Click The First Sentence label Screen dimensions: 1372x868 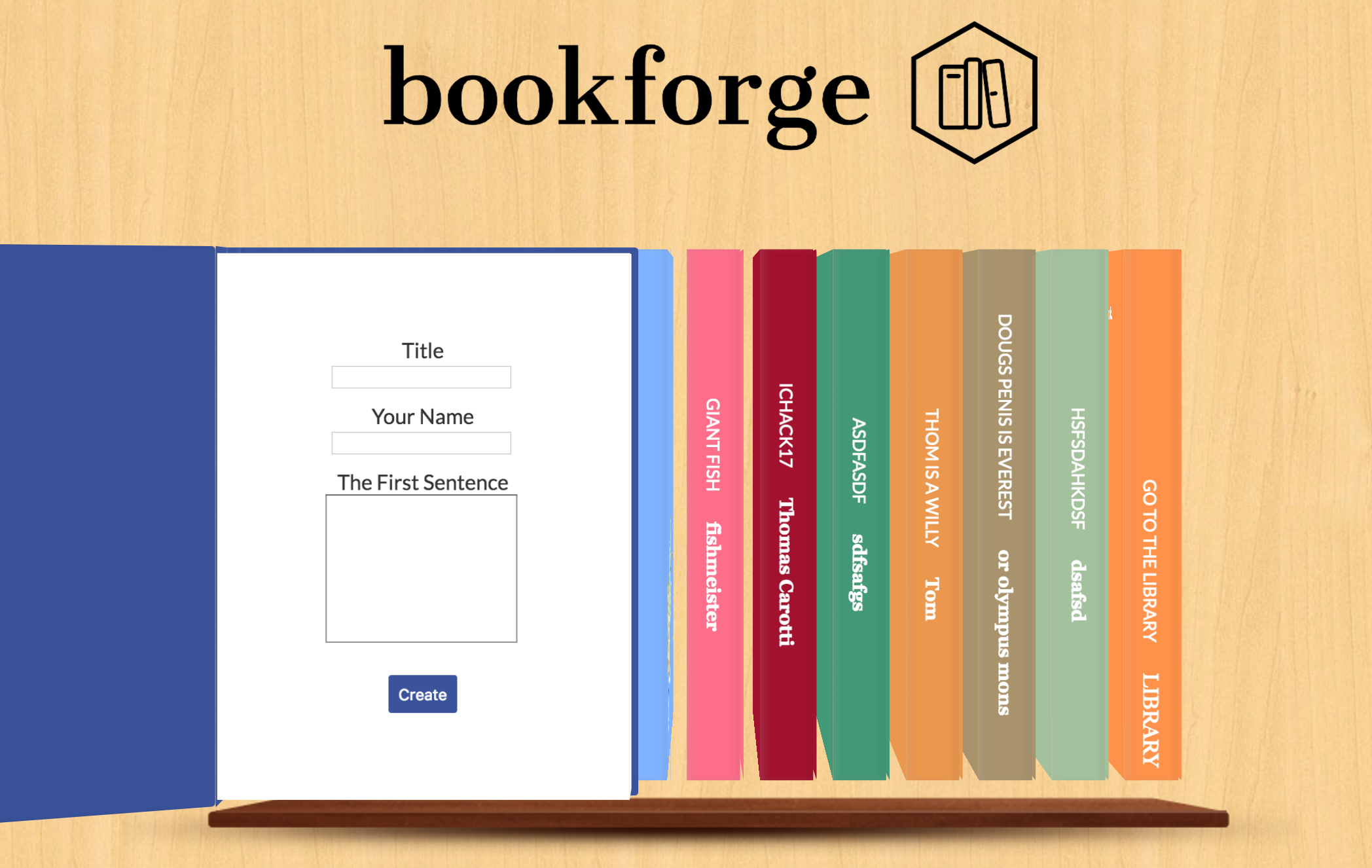pyautogui.click(x=422, y=482)
